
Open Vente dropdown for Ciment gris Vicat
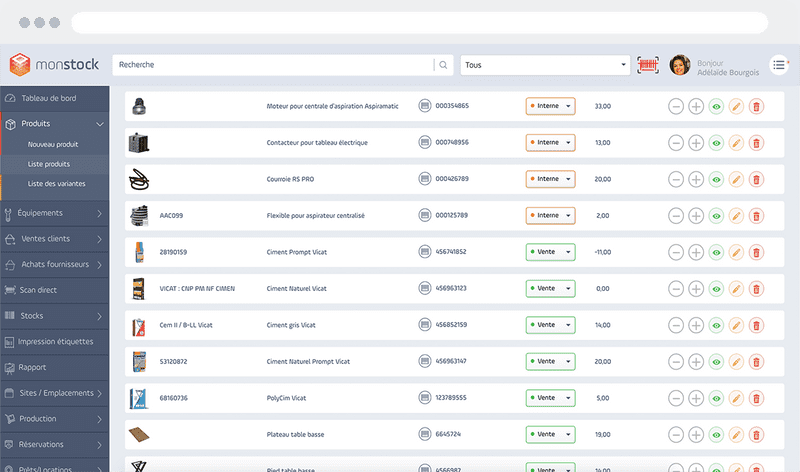click(550, 325)
